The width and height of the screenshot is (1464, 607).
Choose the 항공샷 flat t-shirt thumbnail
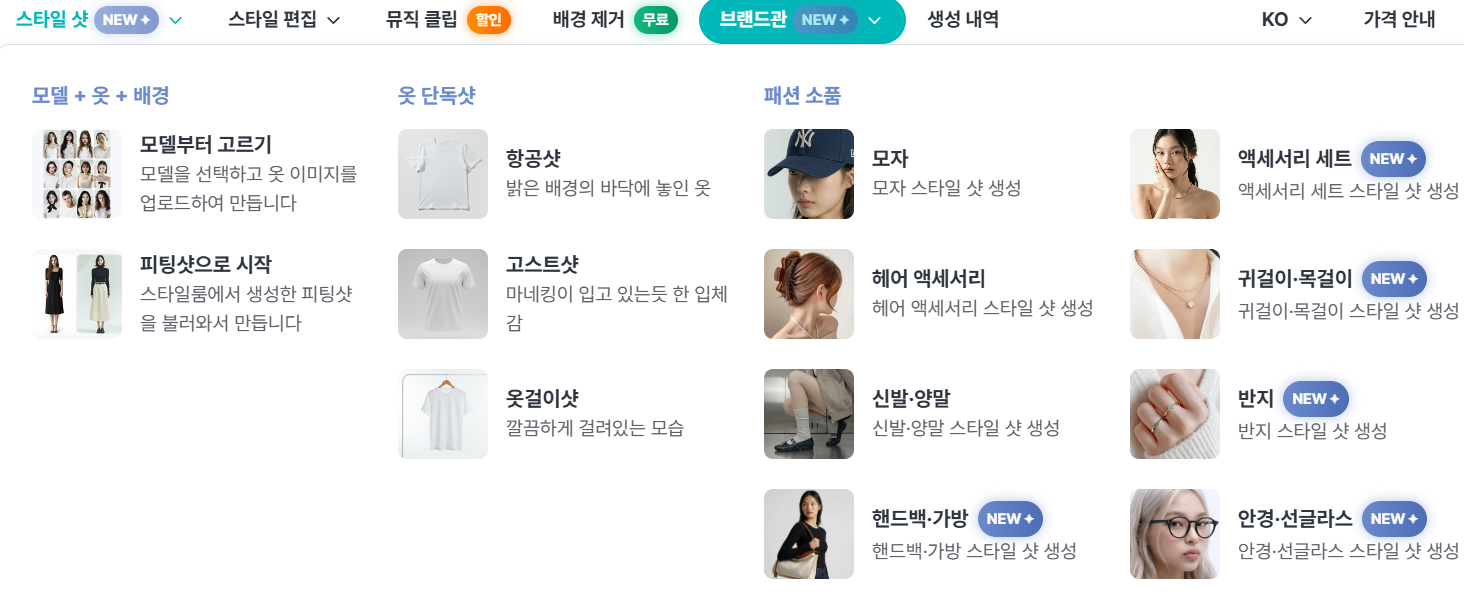tap(443, 174)
